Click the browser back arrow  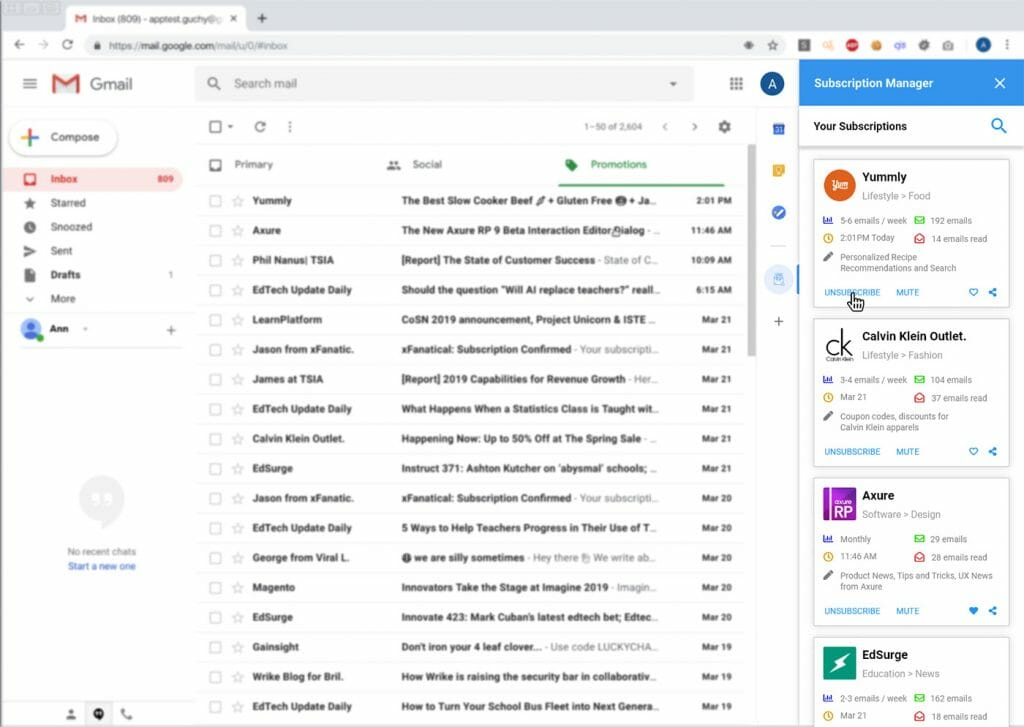pos(19,45)
